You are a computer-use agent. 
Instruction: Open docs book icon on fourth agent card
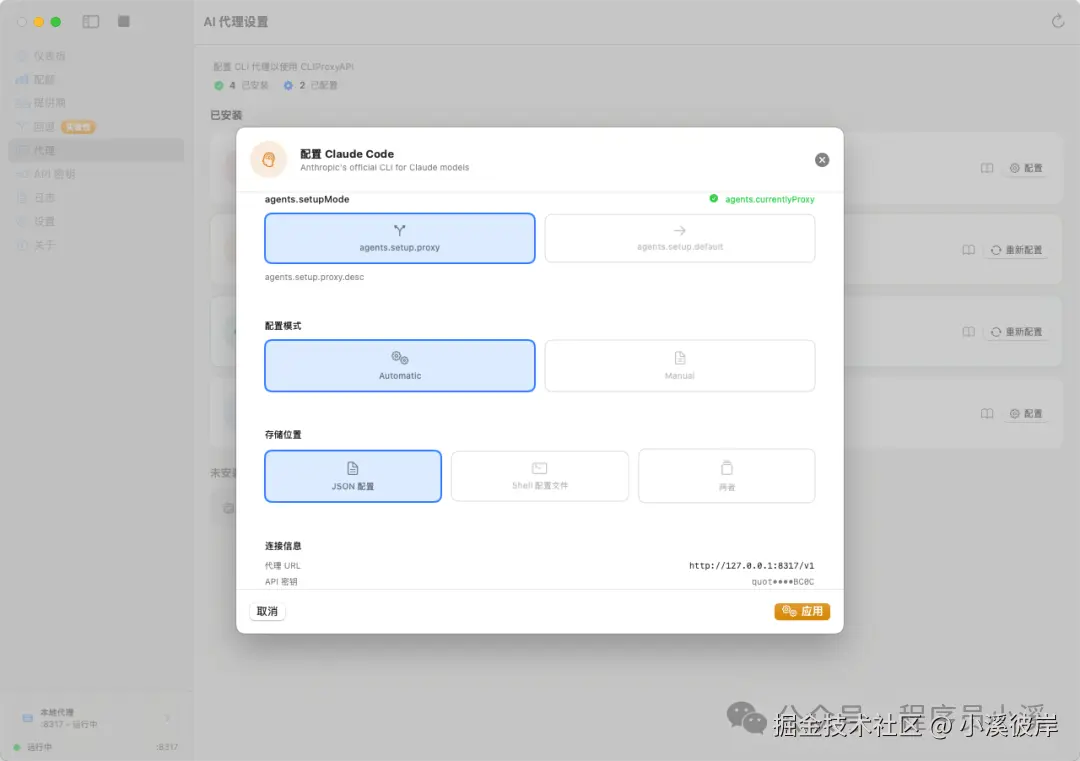pos(987,414)
